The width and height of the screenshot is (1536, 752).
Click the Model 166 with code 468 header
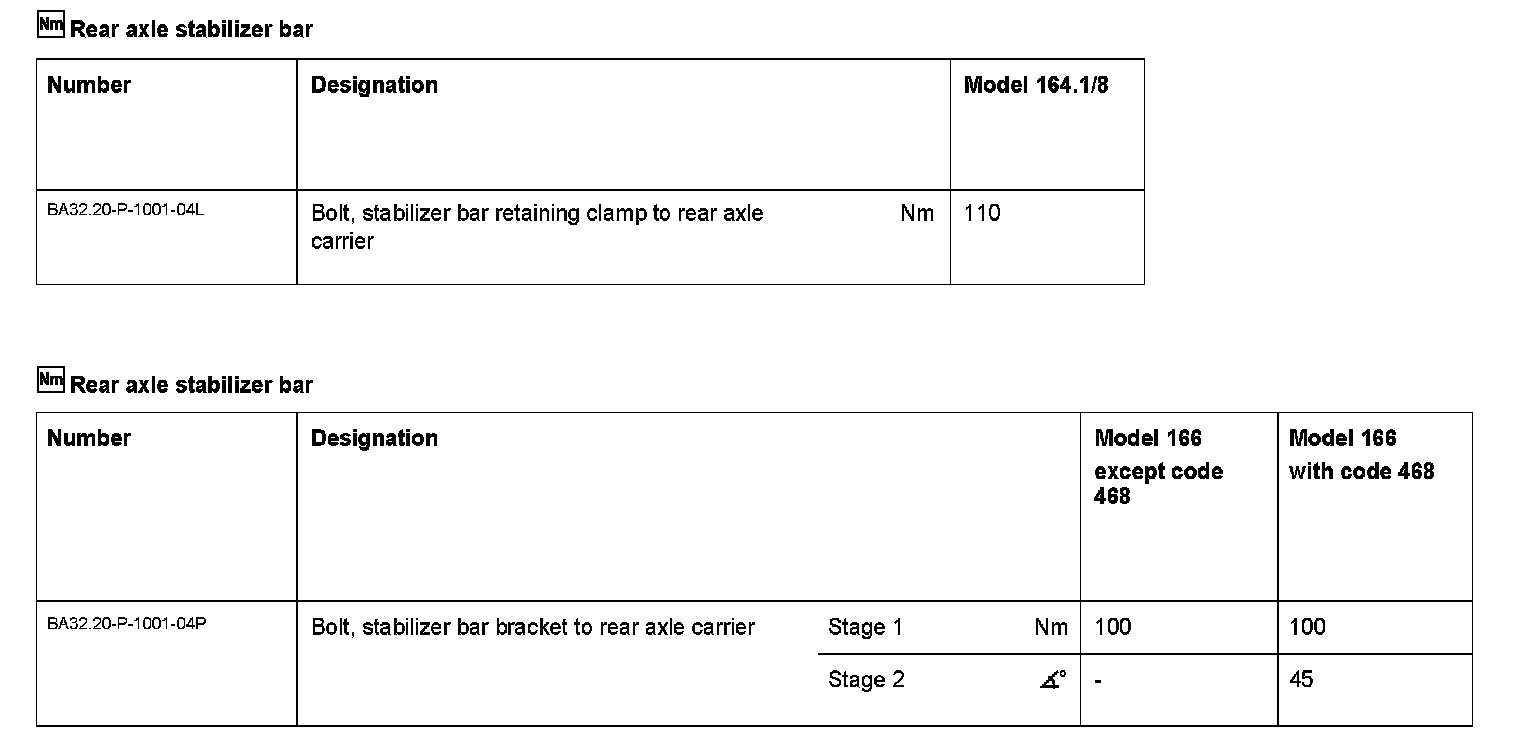click(x=1362, y=454)
